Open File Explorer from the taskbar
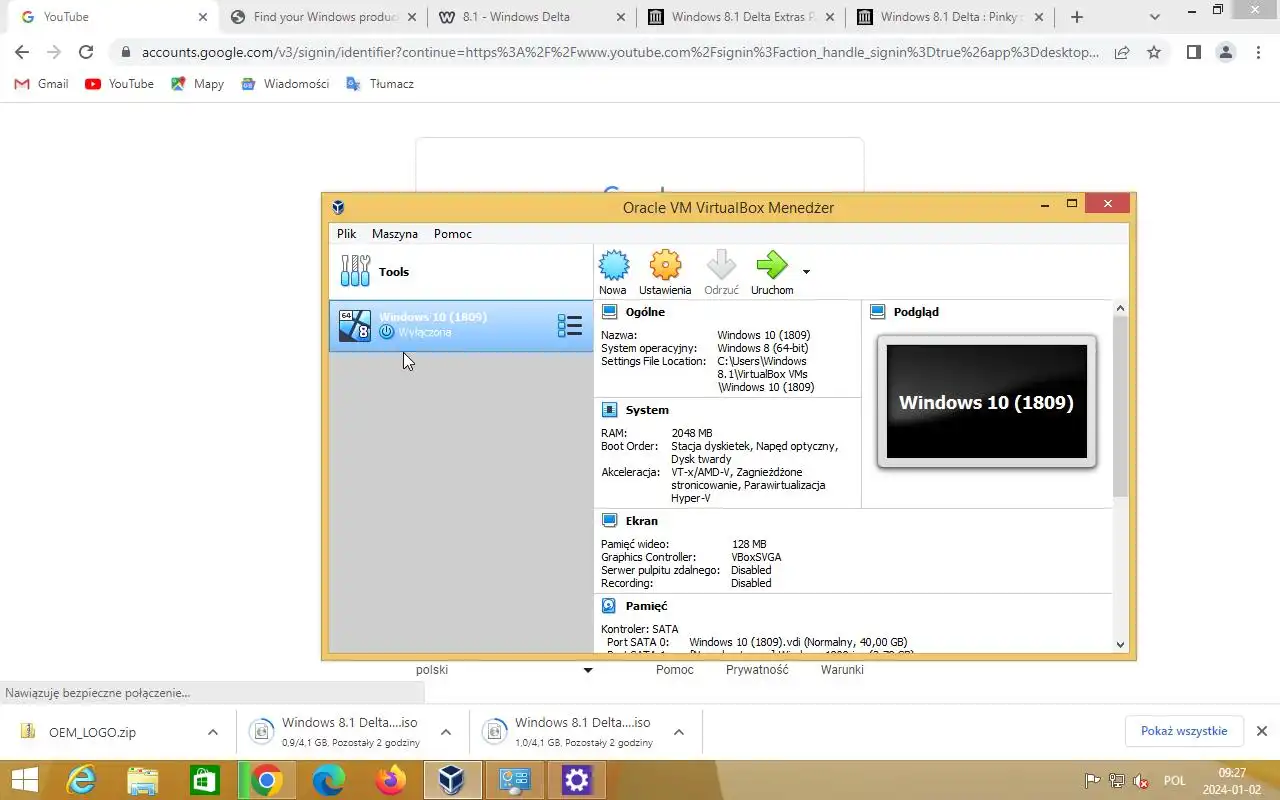The width and height of the screenshot is (1280, 800). [143, 780]
